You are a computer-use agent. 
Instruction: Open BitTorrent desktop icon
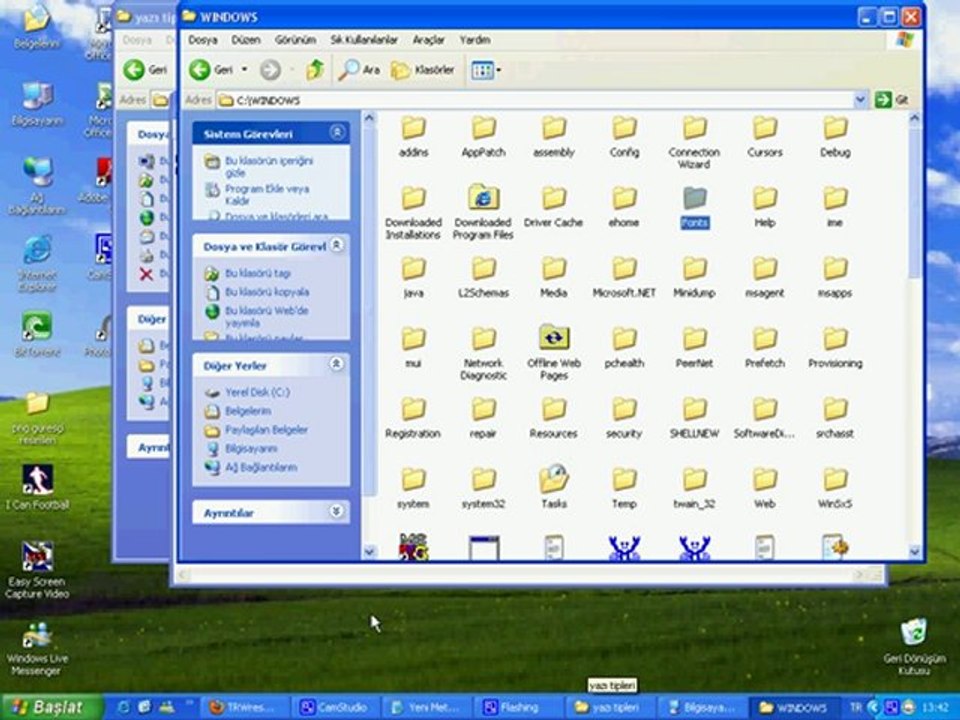(x=37, y=334)
